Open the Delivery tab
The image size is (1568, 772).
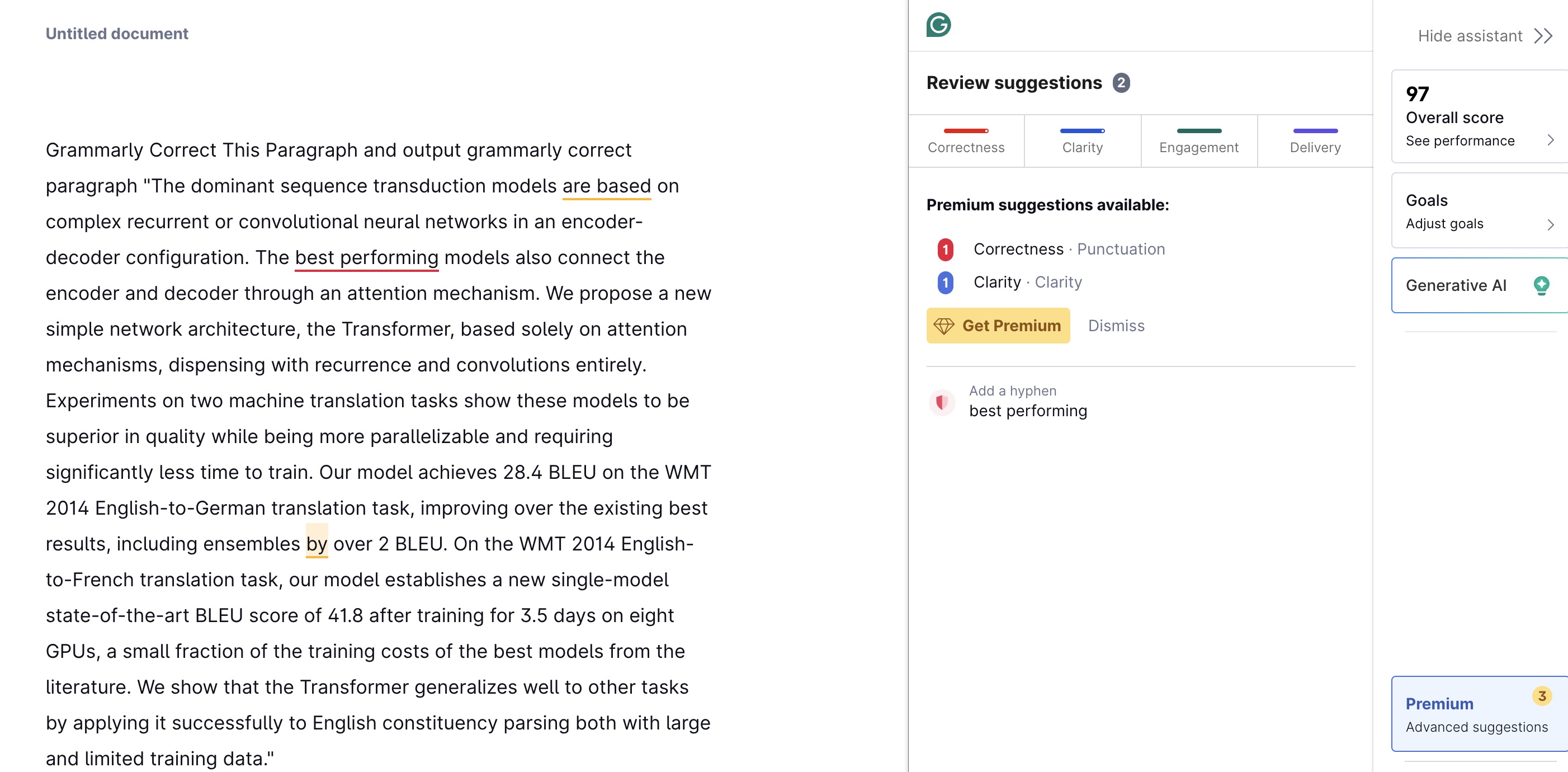click(1315, 141)
